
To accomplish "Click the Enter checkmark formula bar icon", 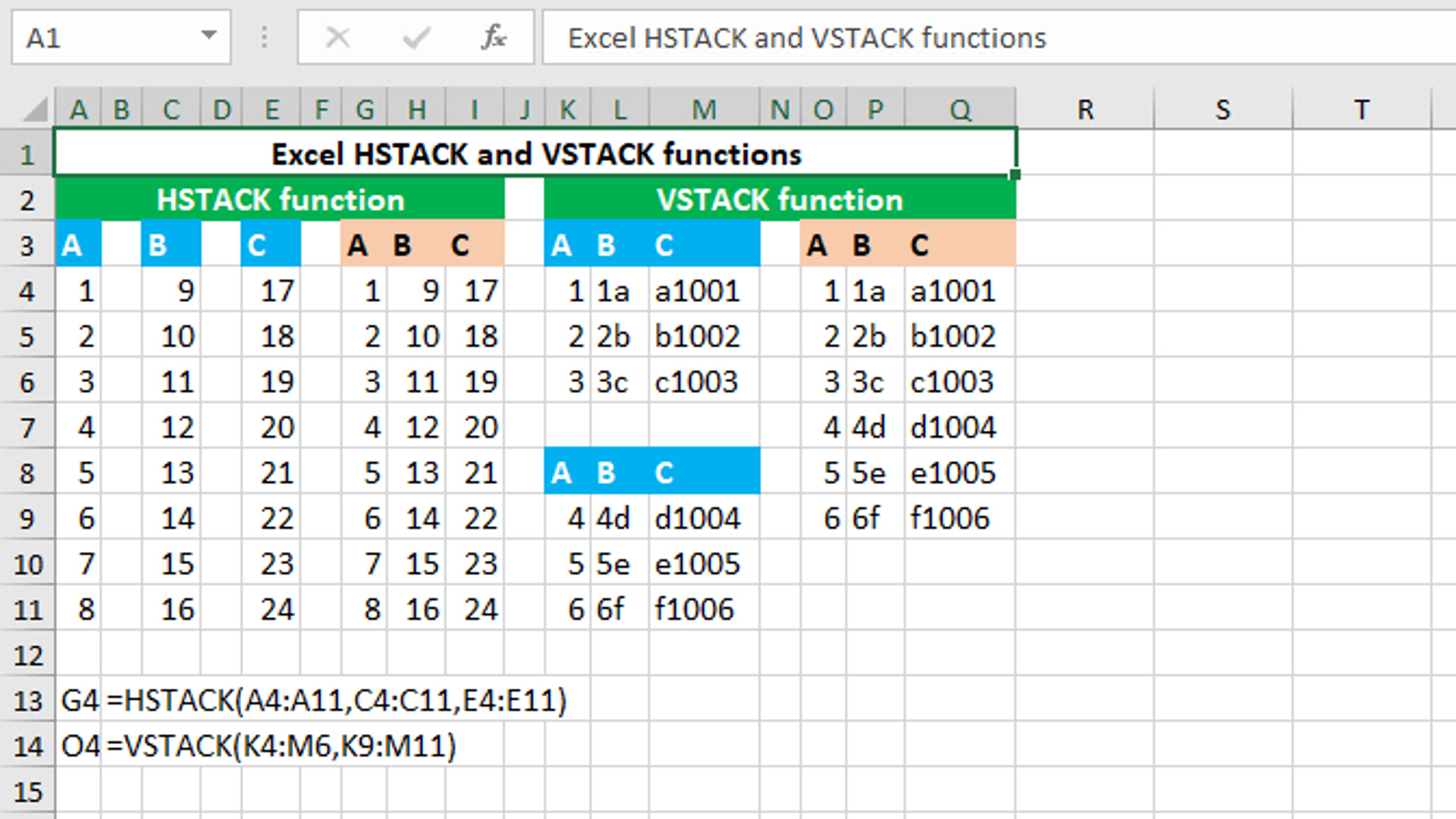I will click(x=416, y=37).
